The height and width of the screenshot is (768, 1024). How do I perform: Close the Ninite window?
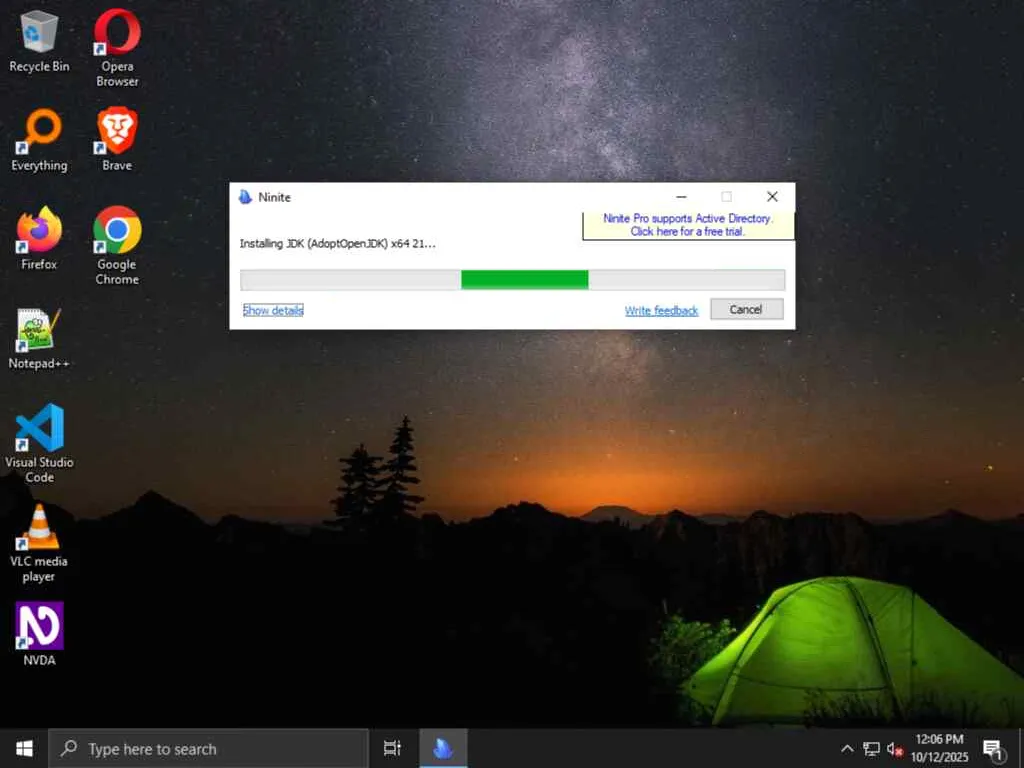click(772, 197)
